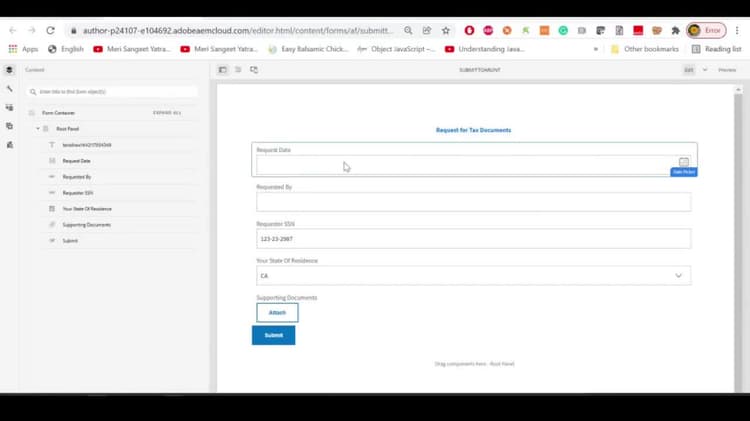
Task: Click the site lock icon in address bar
Action: 73,31
